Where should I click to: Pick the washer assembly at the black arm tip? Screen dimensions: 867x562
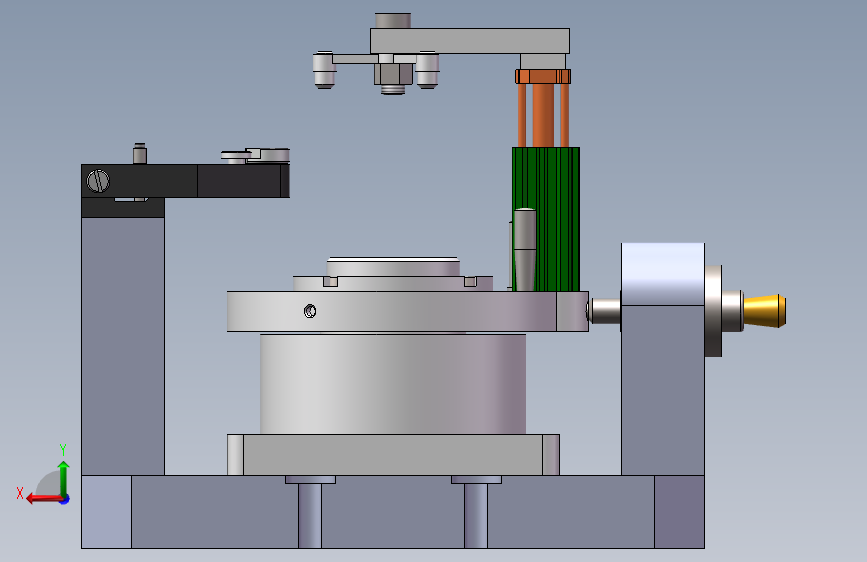255,155
